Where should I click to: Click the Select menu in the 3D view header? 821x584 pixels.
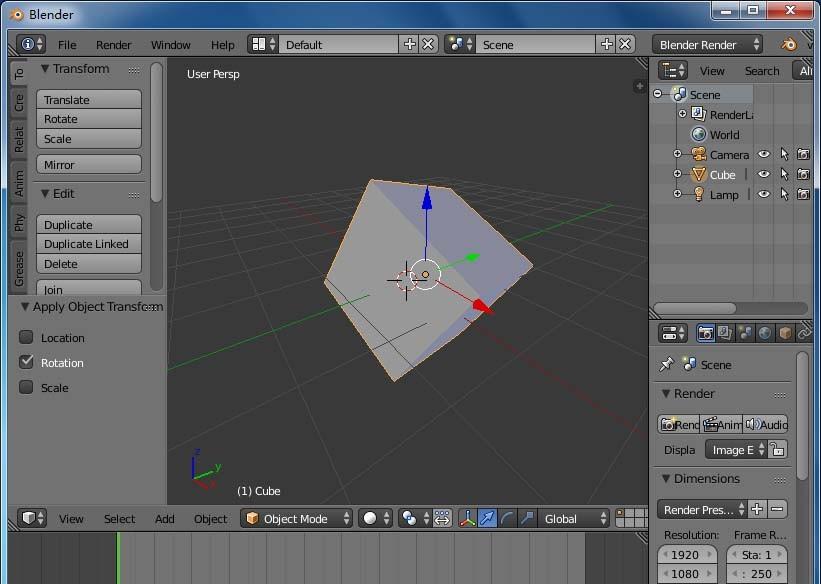point(119,518)
